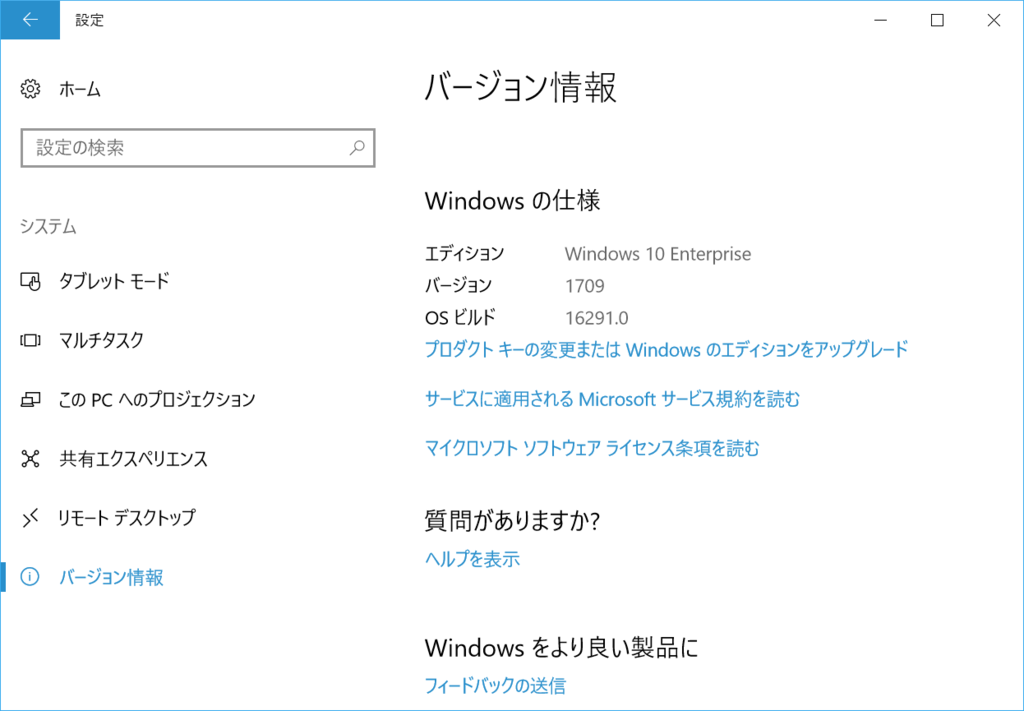Click the back arrow button
Image resolution: width=1024 pixels, height=711 pixels.
pos(30,20)
